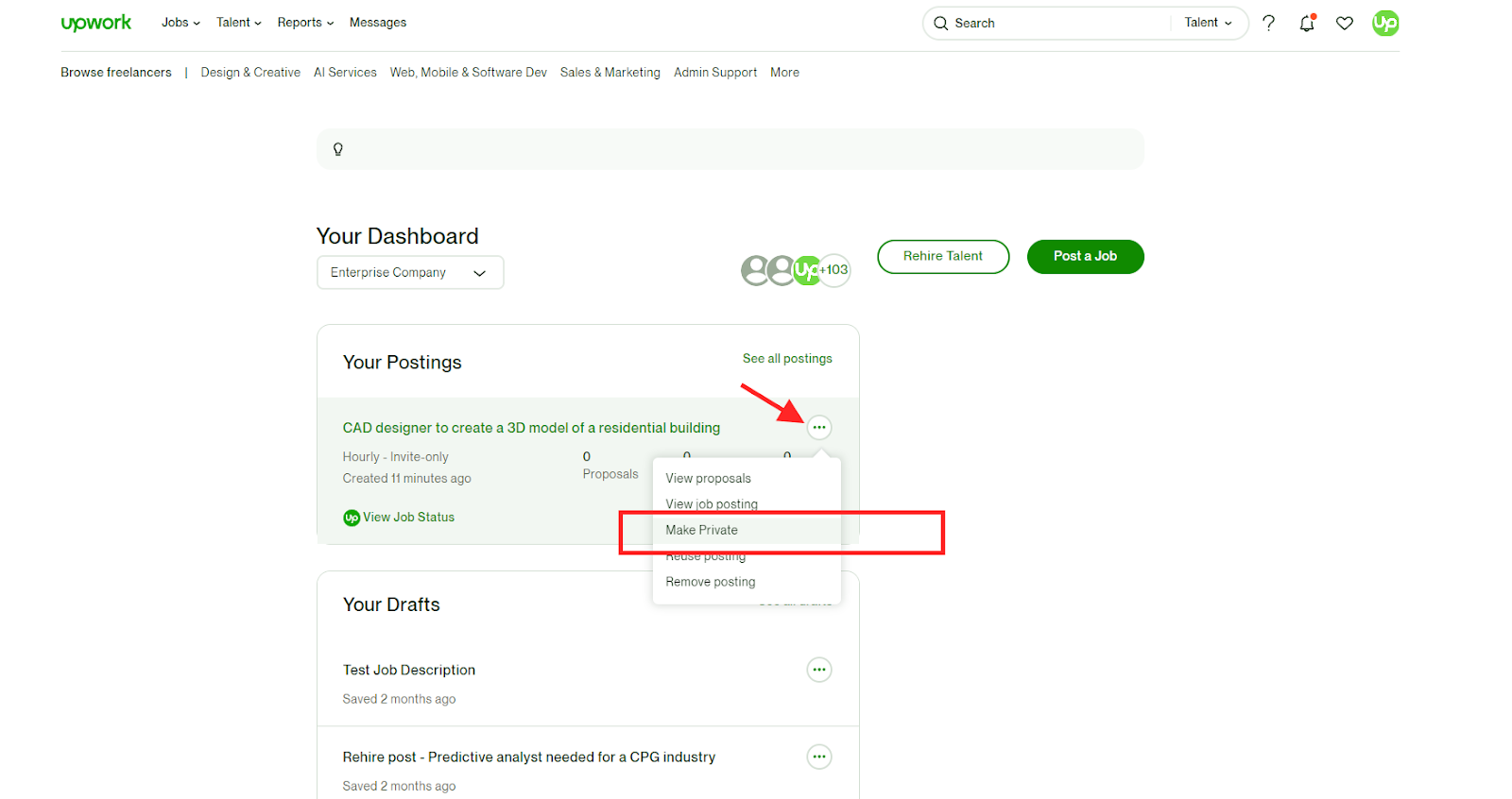Click the Rehire Talent button
Screen dimensions: 1512x799
(942, 256)
